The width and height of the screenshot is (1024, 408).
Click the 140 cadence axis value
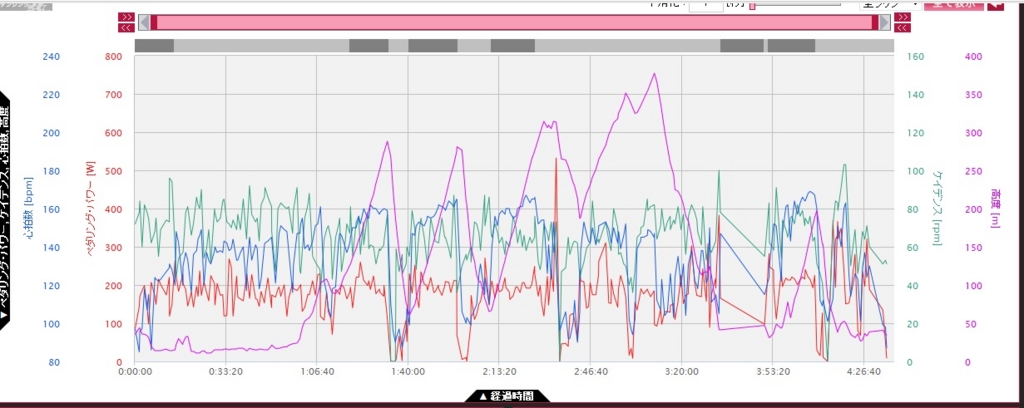click(916, 95)
